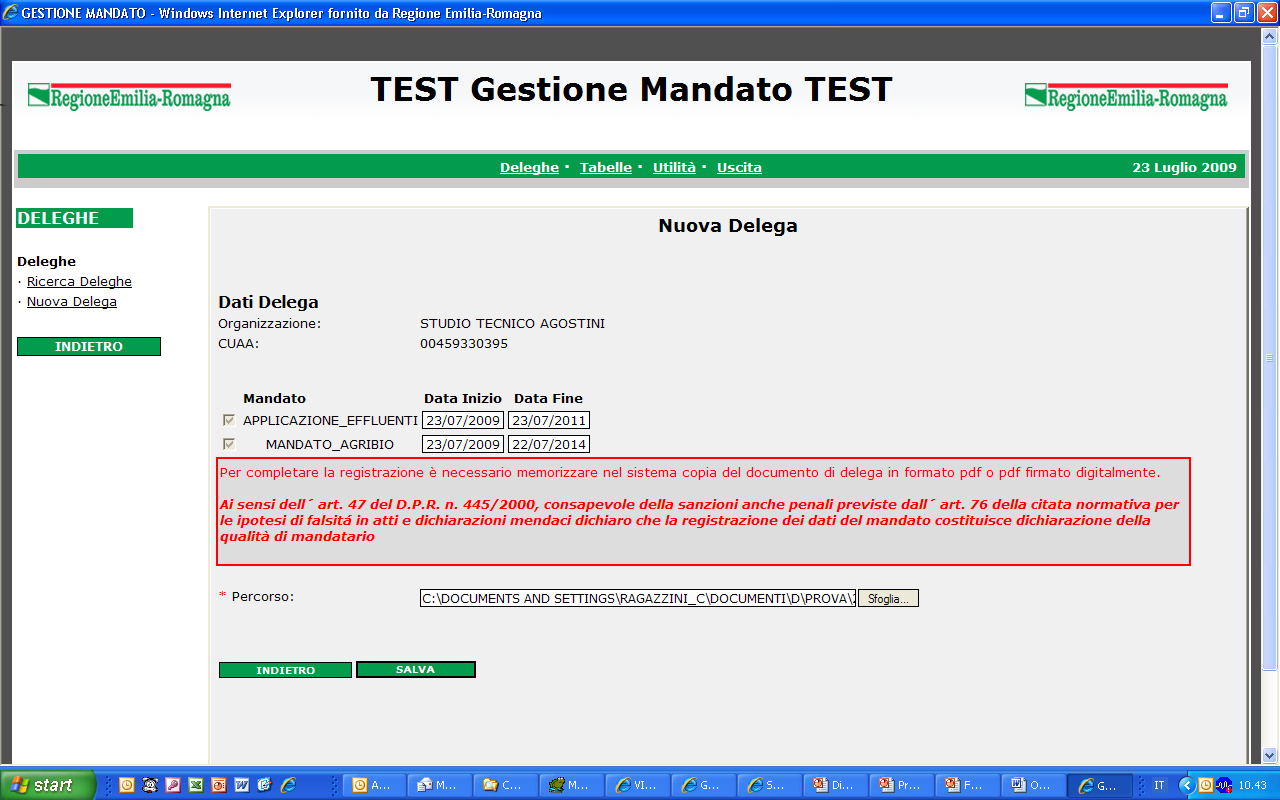Click the blue waveform system tray icon
Image resolution: width=1280 pixels, height=800 pixels.
[x=1223, y=785]
